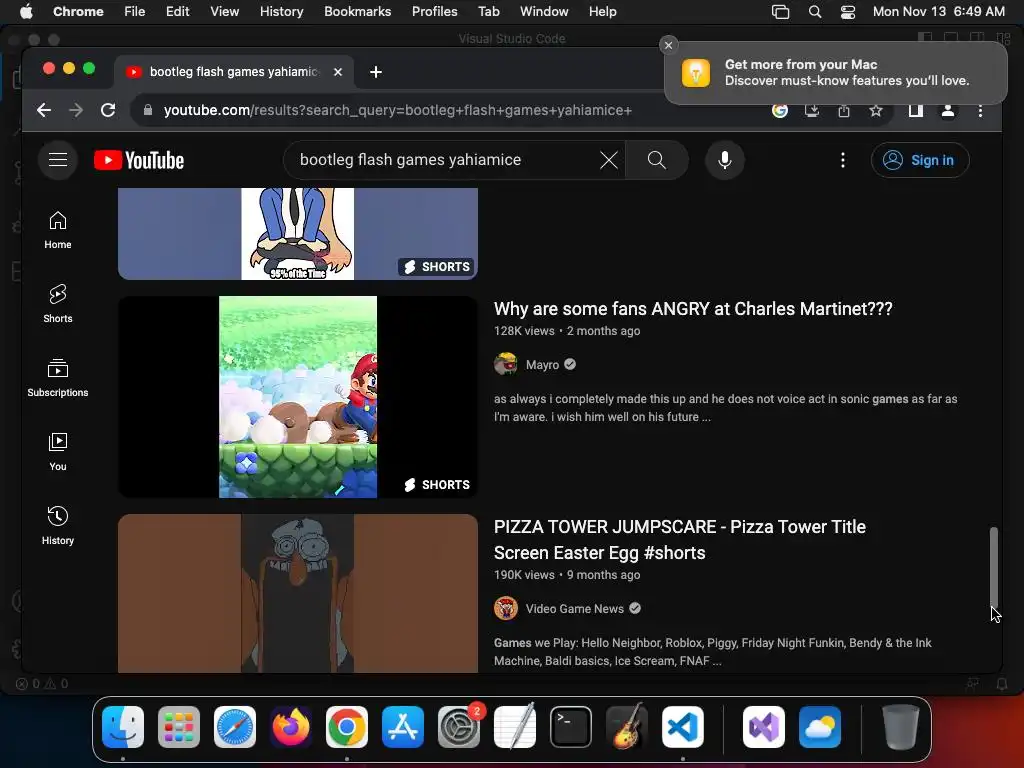The width and height of the screenshot is (1024, 768).
Task: Open System Settings from the Dock
Action: pos(458,727)
